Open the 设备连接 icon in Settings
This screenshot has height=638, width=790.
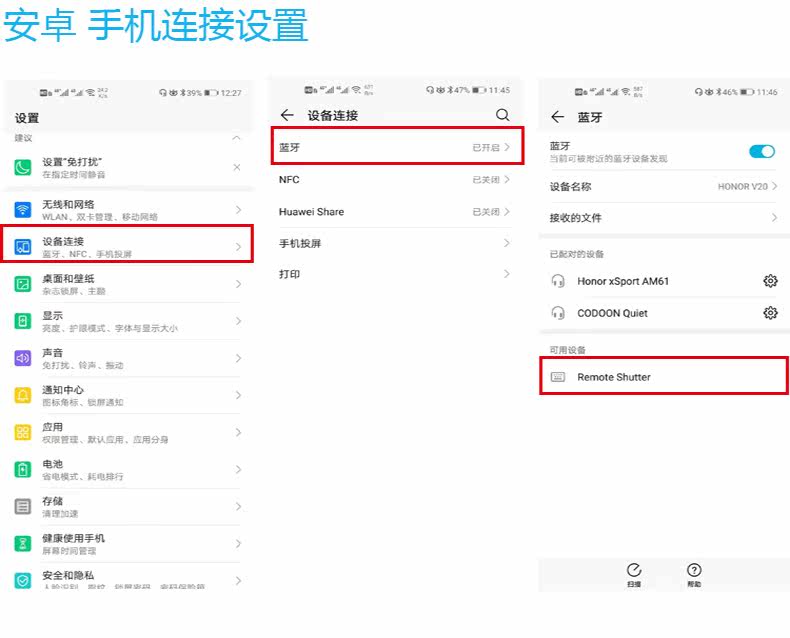23,247
